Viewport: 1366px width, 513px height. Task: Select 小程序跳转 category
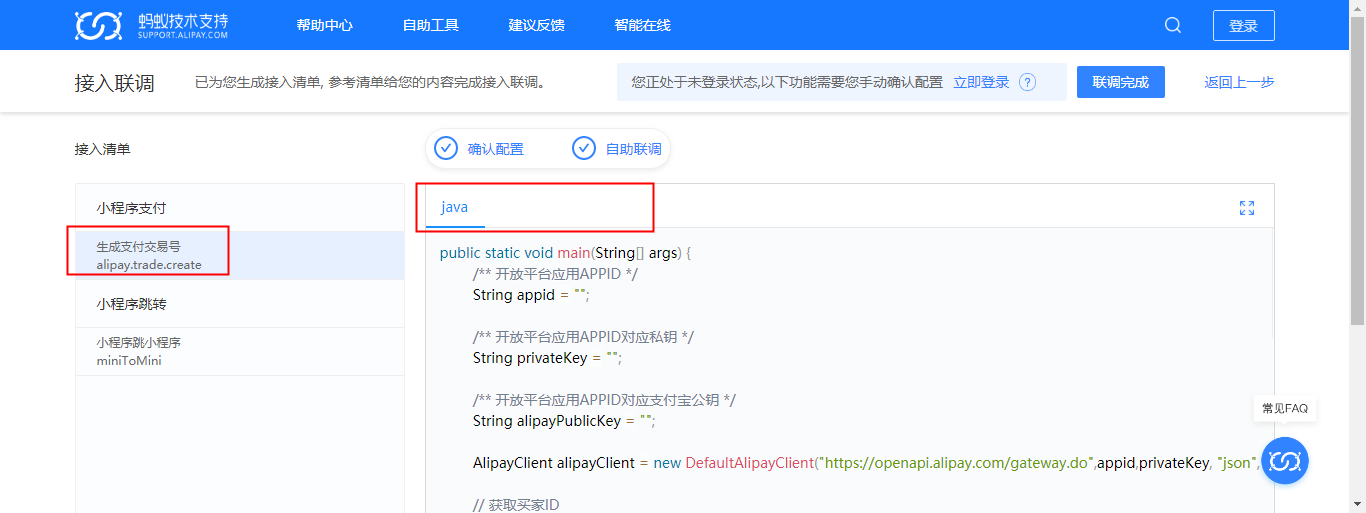pyautogui.click(x=240, y=304)
